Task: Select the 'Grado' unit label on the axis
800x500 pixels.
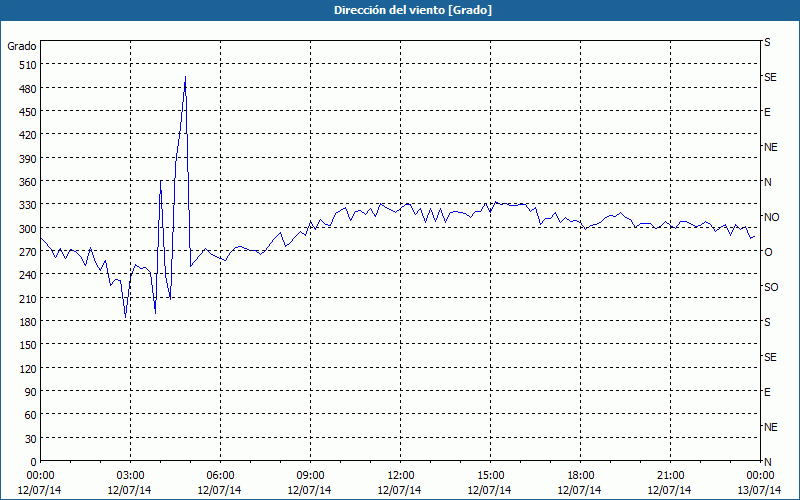Action: 22,46
